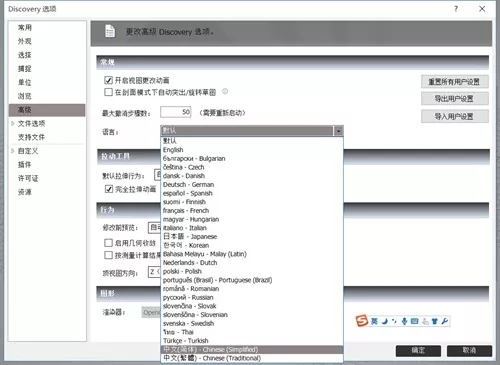
Task: Click 导入用户设置 button
Action: pos(455,116)
